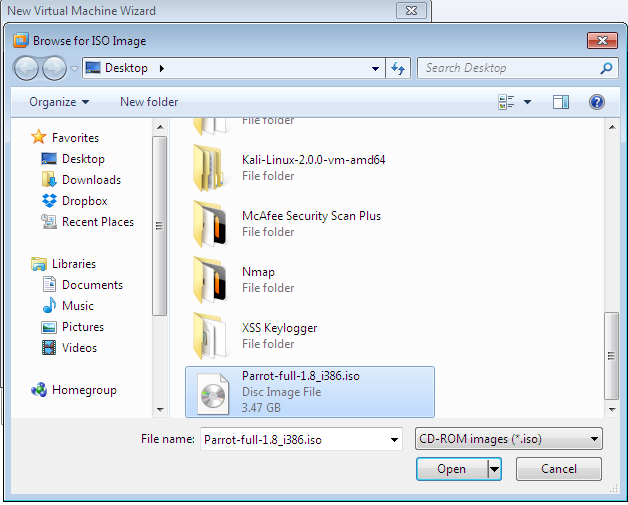The height and width of the screenshot is (505, 628).
Task: Click the file list scrollbar thumb
Action: pos(612,356)
